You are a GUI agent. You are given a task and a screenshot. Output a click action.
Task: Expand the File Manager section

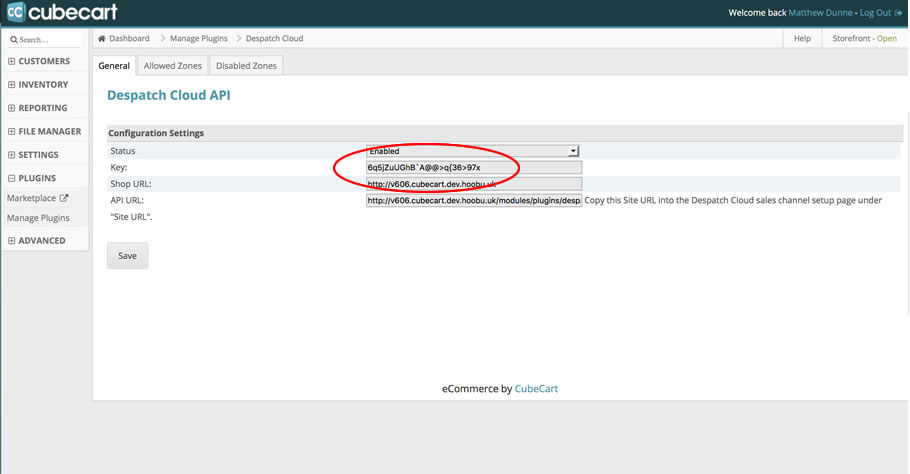point(45,131)
